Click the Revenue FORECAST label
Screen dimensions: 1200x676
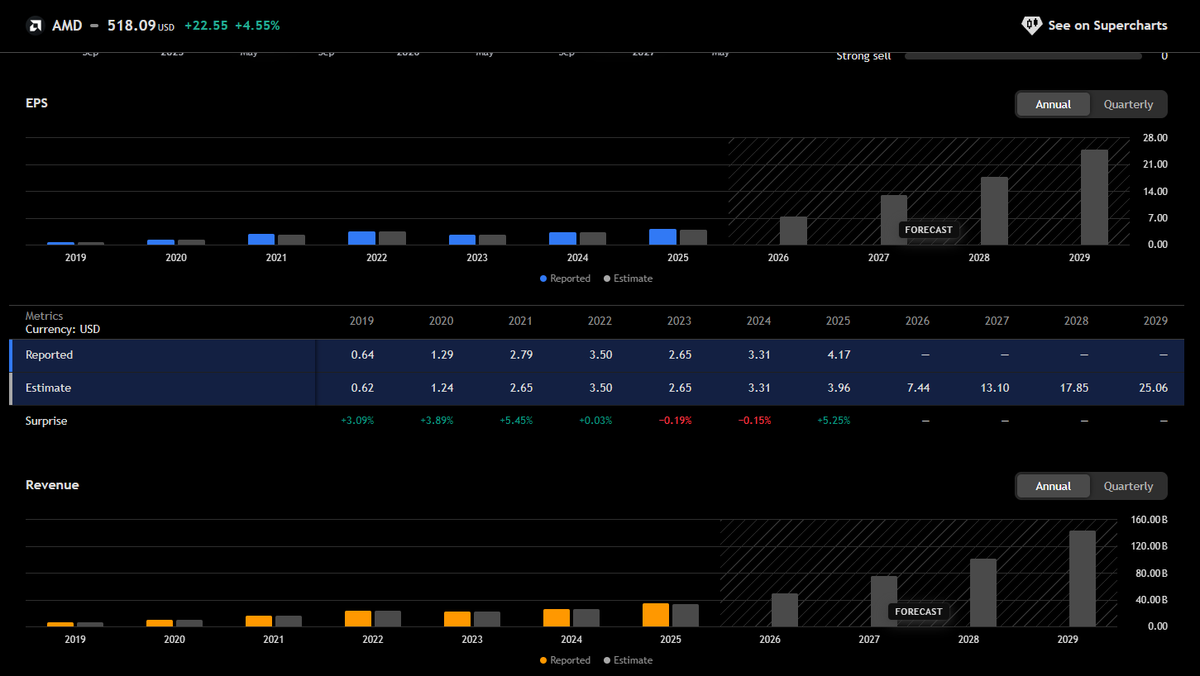918,612
